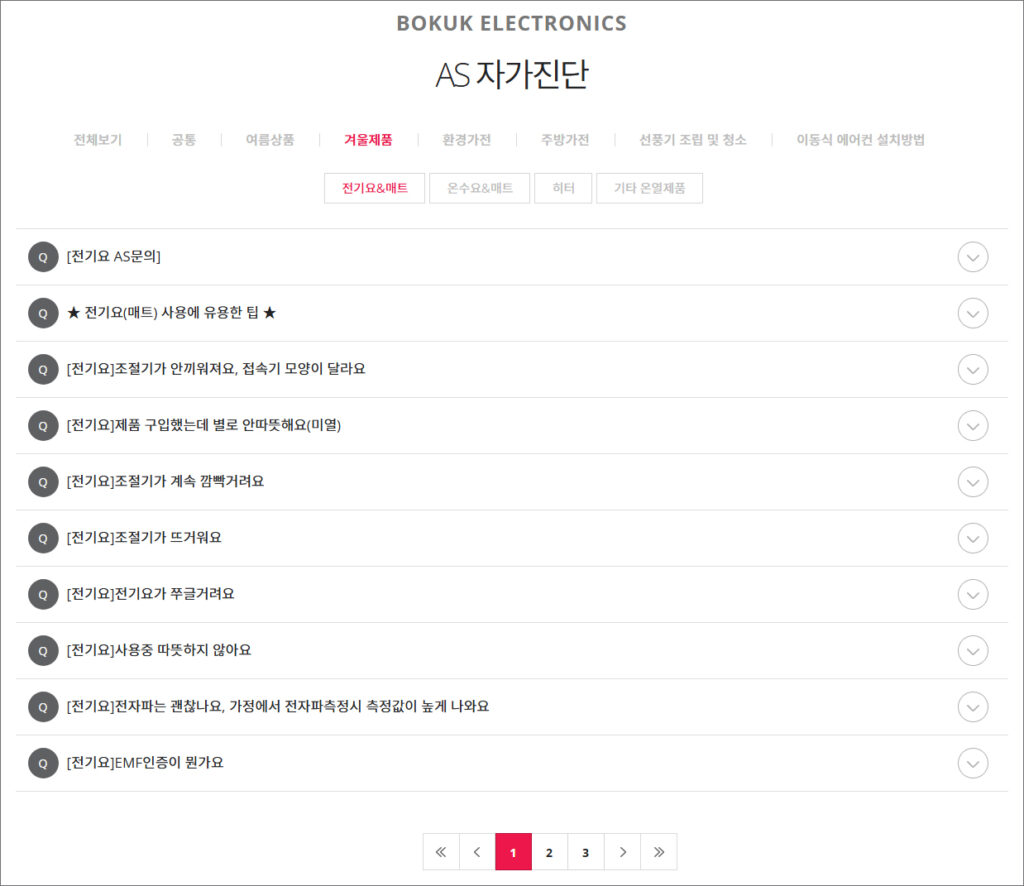Click the Q icon beside [전기요 AS문의]
This screenshot has height=886, width=1024.
43,257
